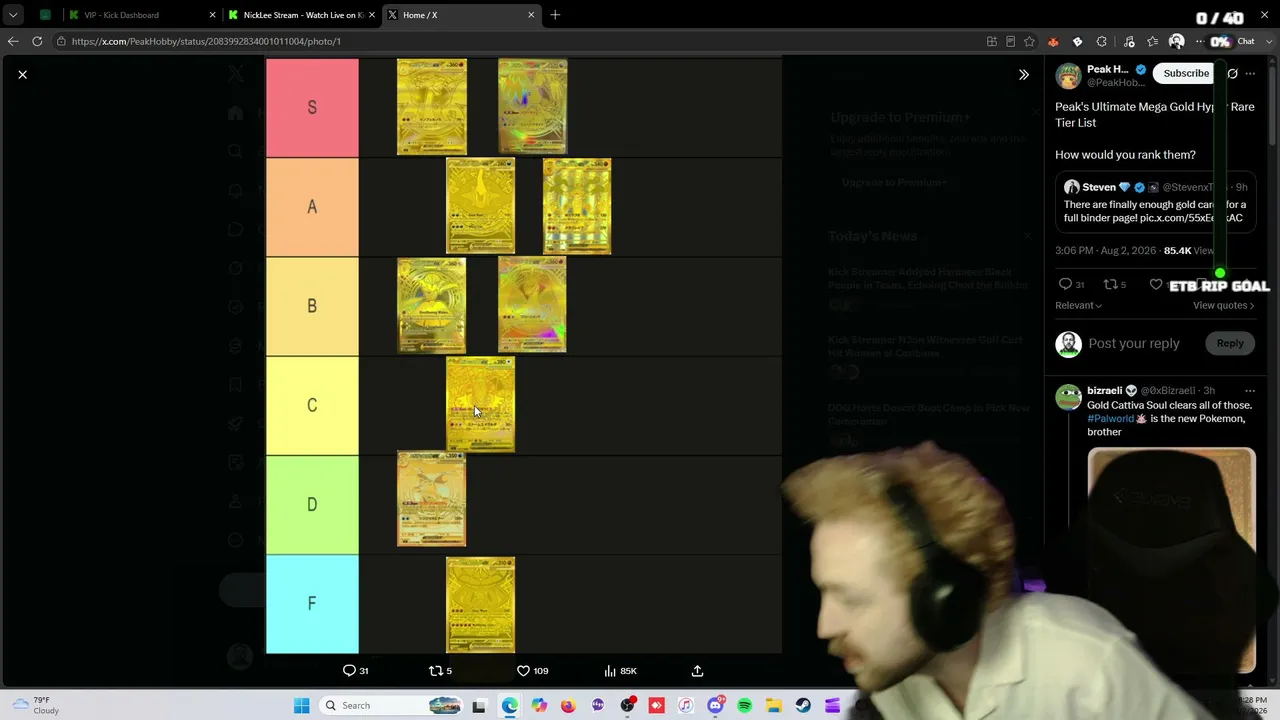Change the Relevant reply sorting

1078,306
